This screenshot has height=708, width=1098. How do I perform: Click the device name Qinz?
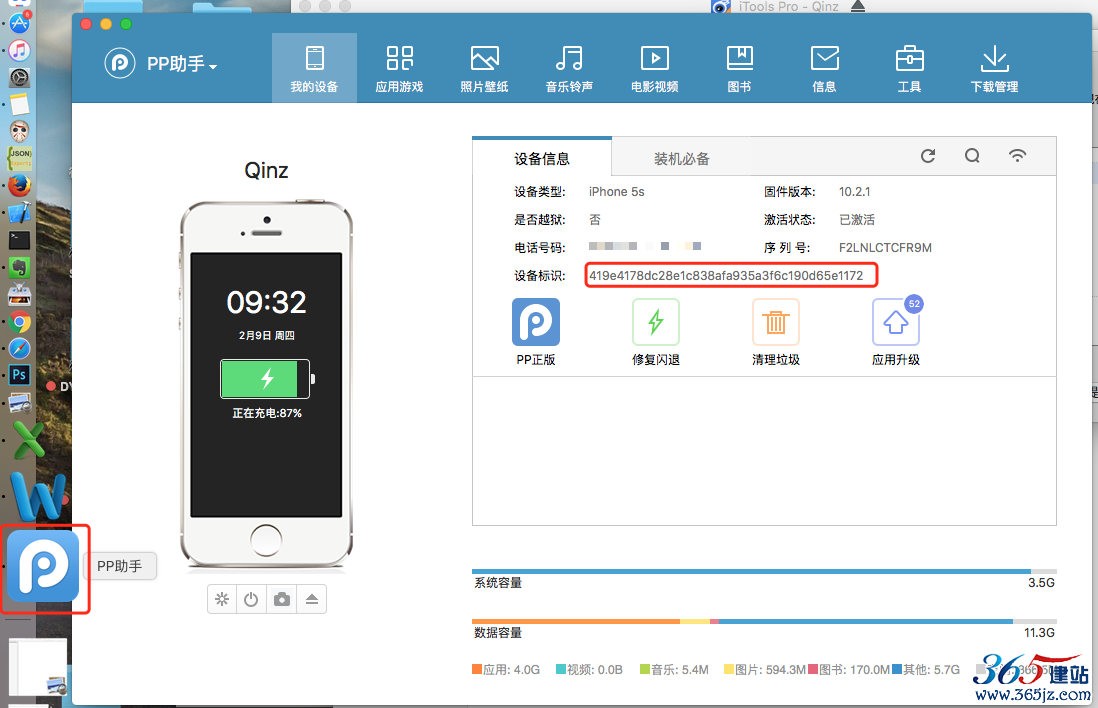(x=266, y=170)
